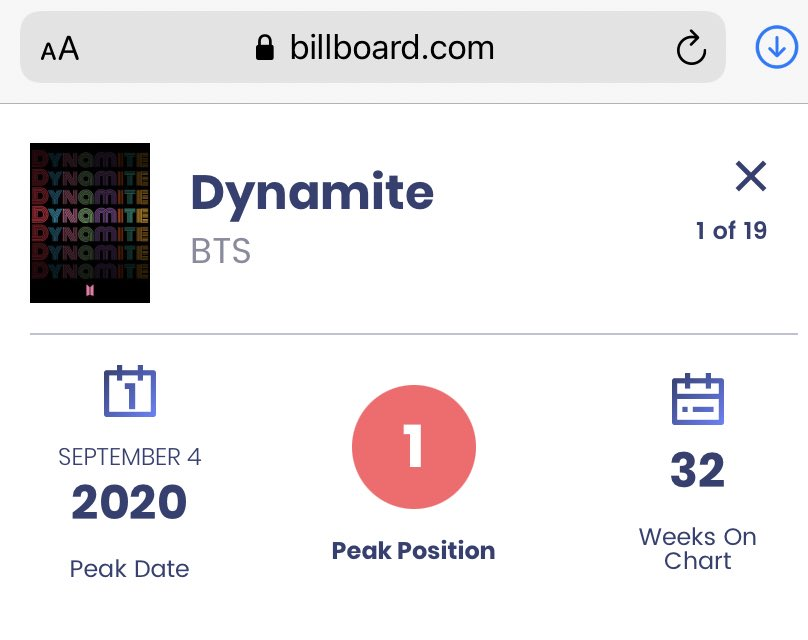Click the Peak Date calendar icon
The image size is (808, 640).
[x=130, y=391]
